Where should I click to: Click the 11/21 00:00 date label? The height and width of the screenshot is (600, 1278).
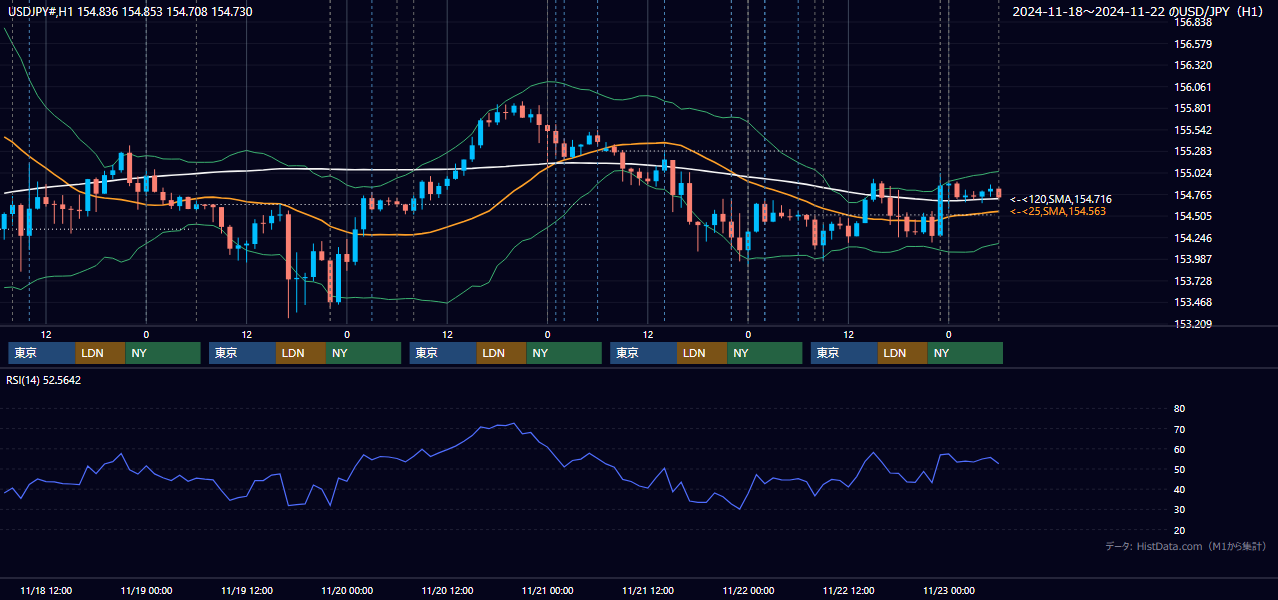pyautogui.click(x=548, y=591)
